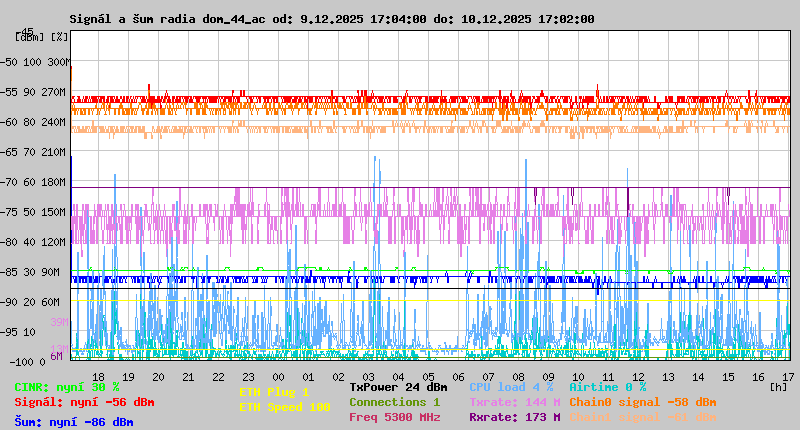
Task: Click the '-100' dBm y-axis label
Action: tap(20, 362)
